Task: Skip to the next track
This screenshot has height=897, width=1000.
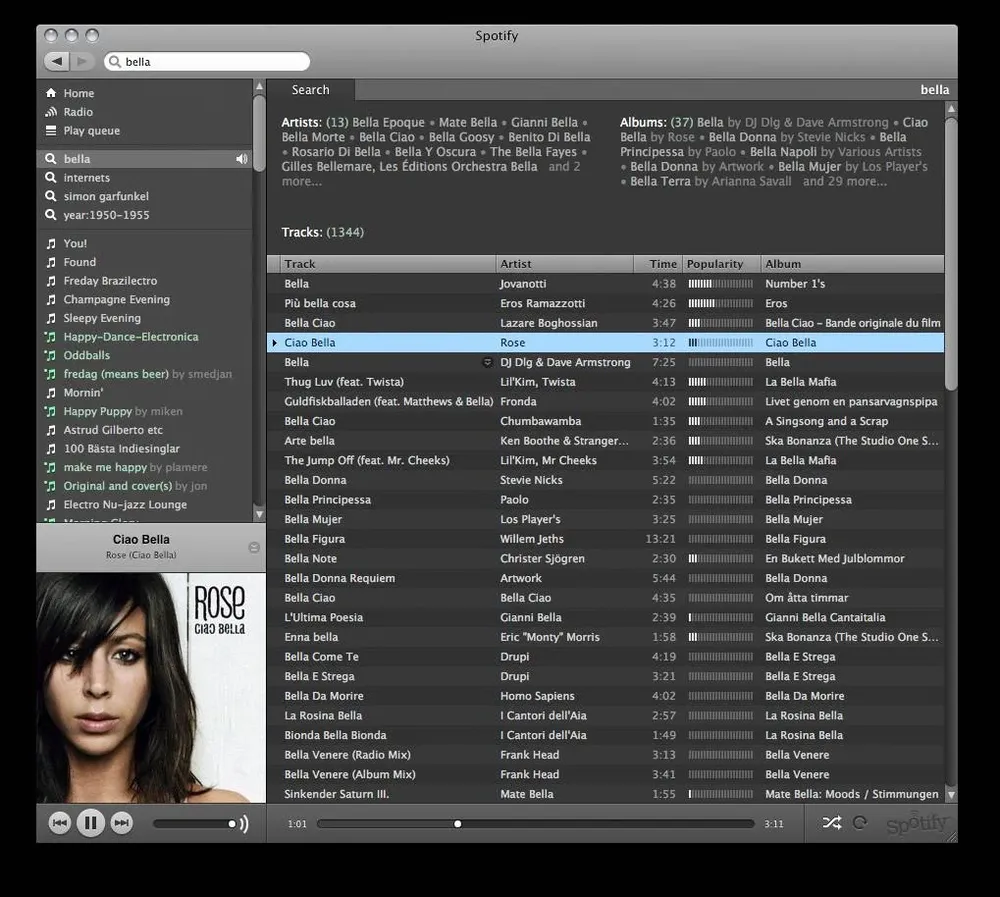Action: [121, 823]
